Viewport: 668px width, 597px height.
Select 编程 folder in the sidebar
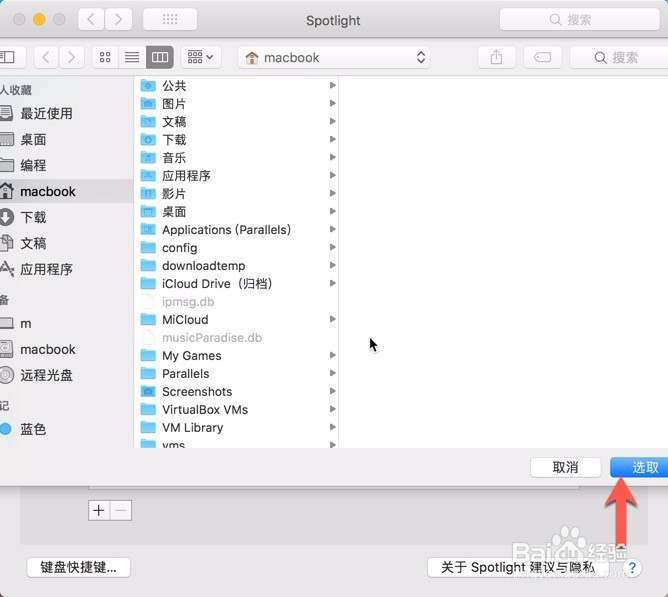click(64, 165)
